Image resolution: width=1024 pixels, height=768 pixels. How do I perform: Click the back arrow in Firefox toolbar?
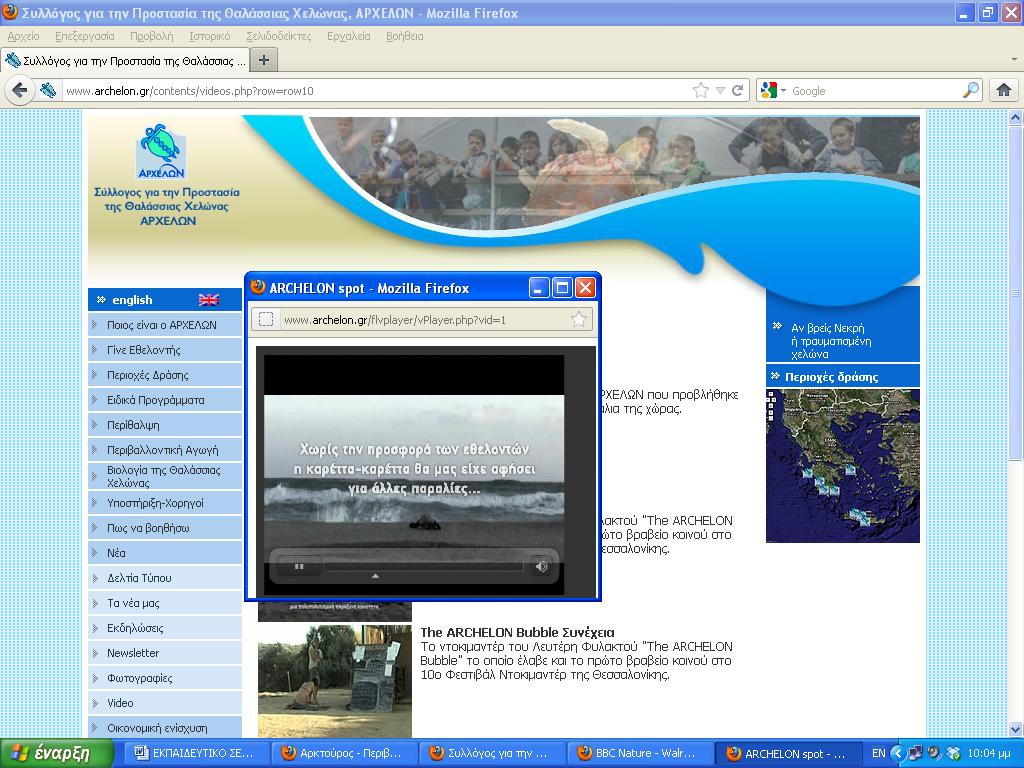click(x=20, y=90)
